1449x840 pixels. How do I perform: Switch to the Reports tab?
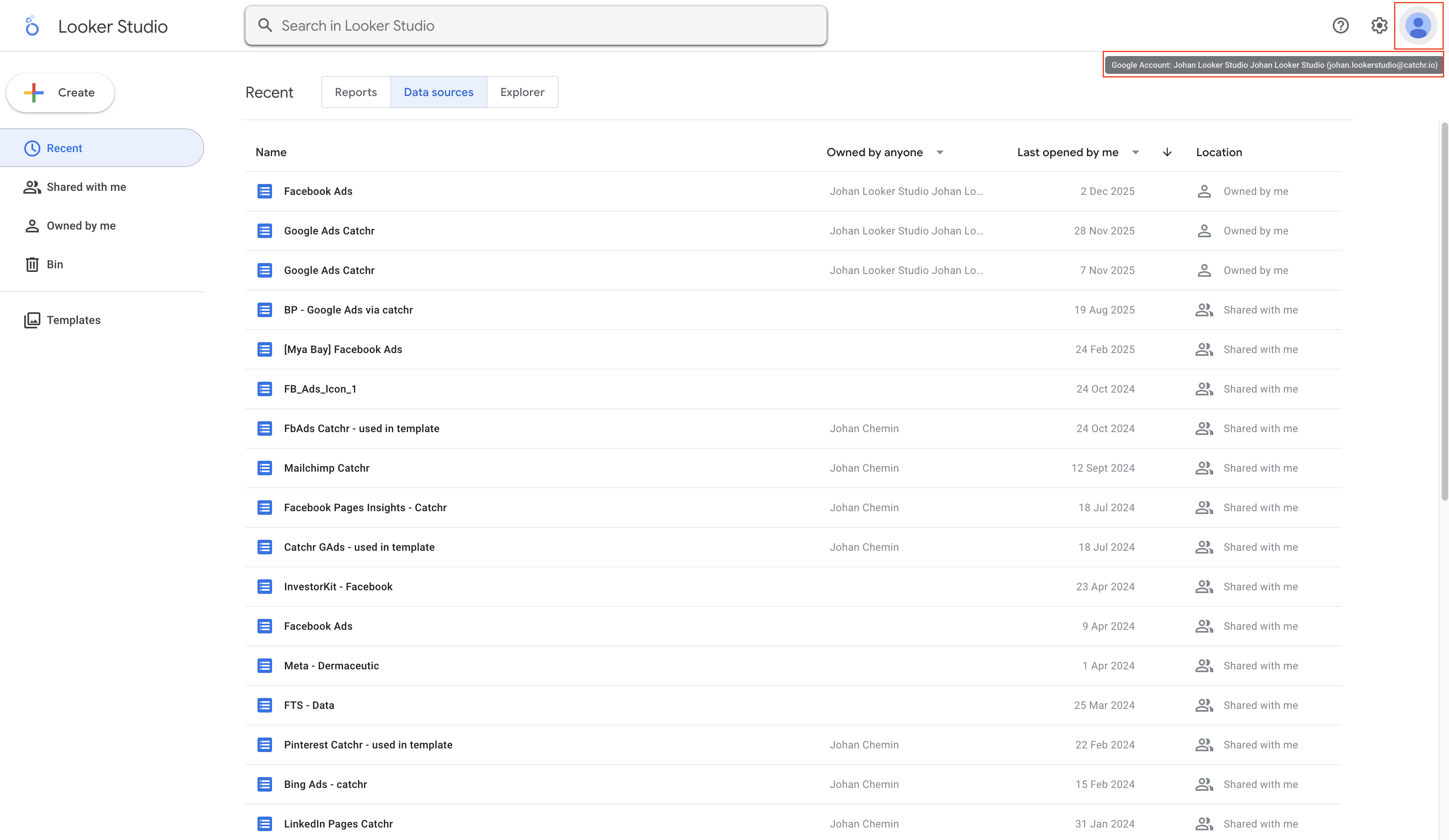pyautogui.click(x=355, y=92)
